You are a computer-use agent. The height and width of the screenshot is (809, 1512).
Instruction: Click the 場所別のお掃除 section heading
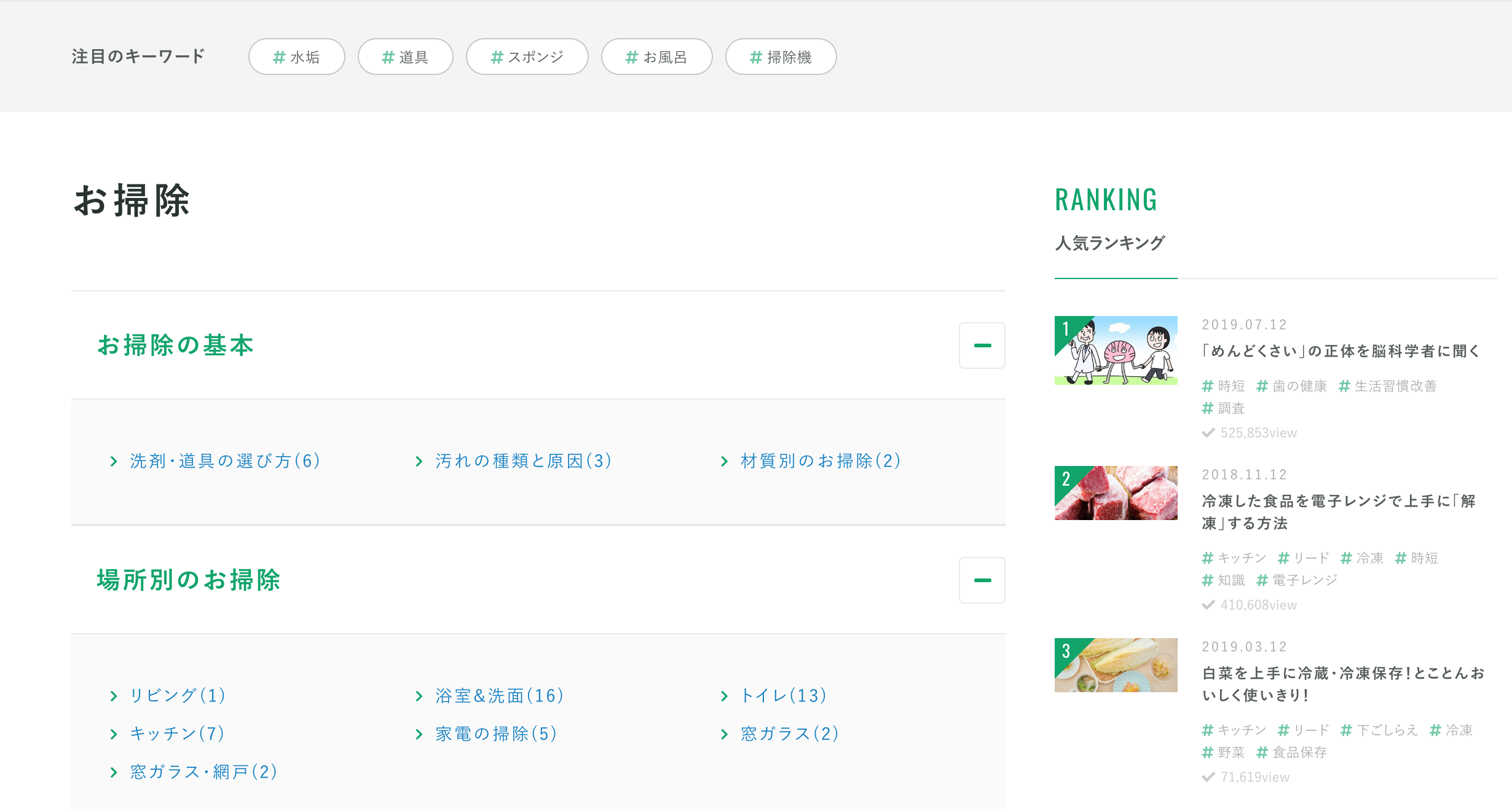tap(189, 580)
